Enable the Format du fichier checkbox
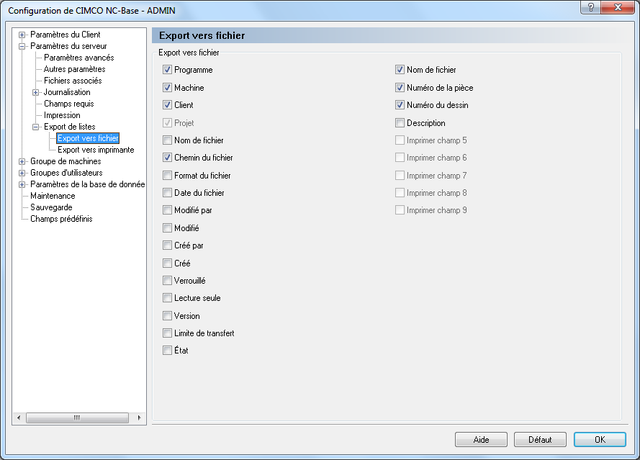The height and width of the screenshot is (460, 640). pos(167,175)
